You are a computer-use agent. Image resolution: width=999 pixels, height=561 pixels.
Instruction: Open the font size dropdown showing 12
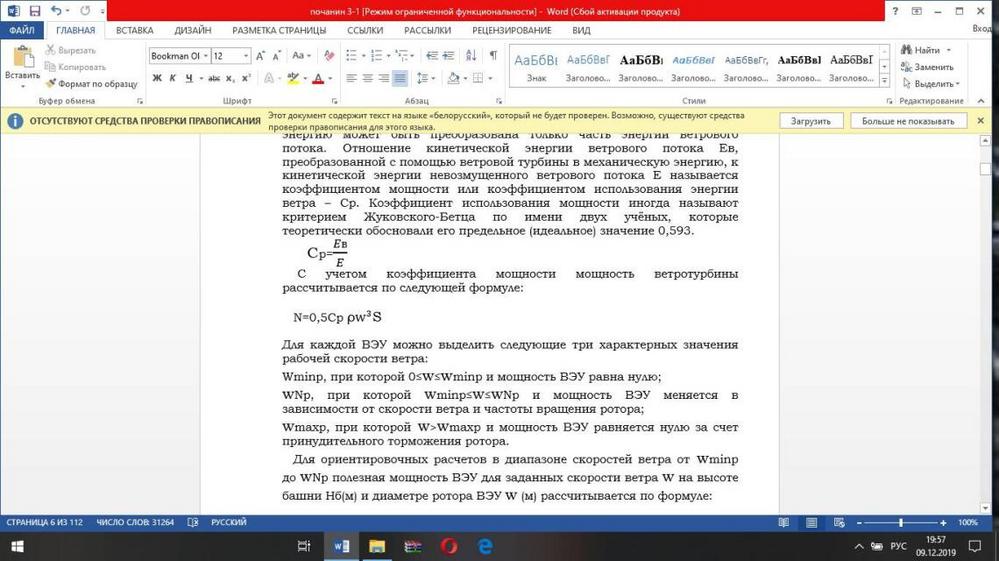tap(246, 56)
